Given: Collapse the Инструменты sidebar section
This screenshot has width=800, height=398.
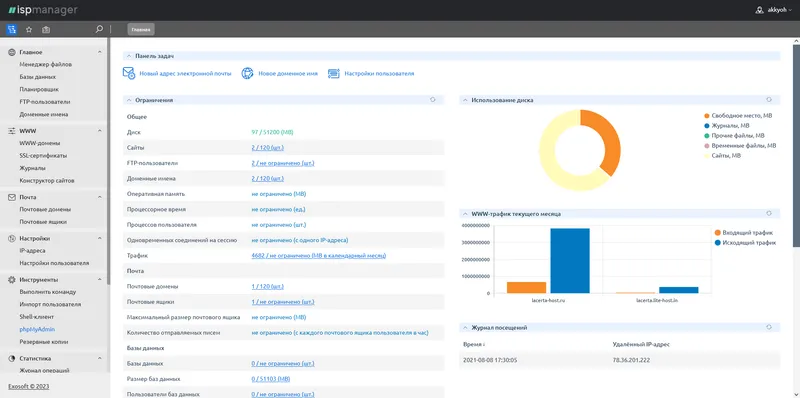Looking at the screenshot, I should pos(100,280).
